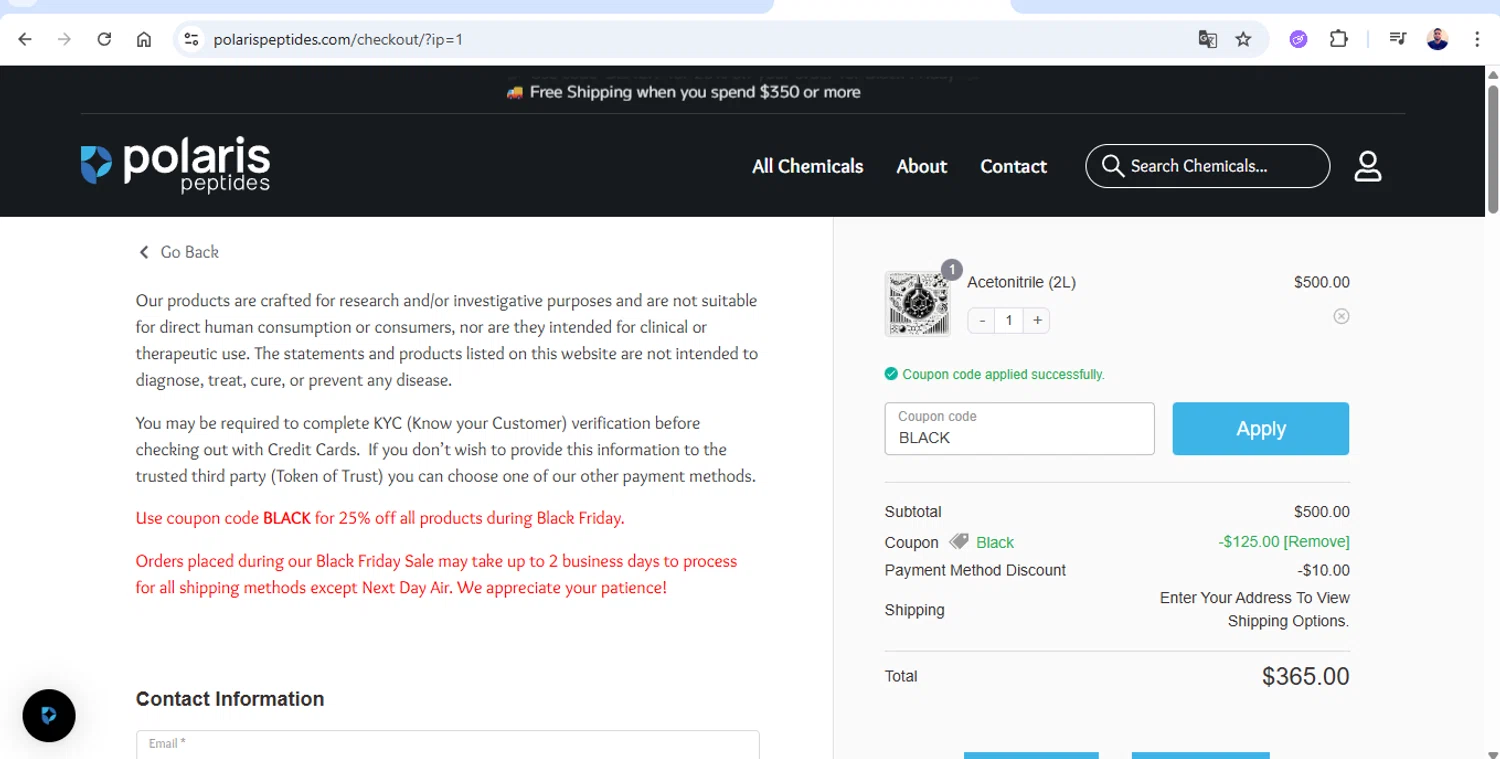Image resolution: width=1500 pixels, height=759 pixels.
Task: Click the -$10.00 discount amount
Action: [1323, 570]
